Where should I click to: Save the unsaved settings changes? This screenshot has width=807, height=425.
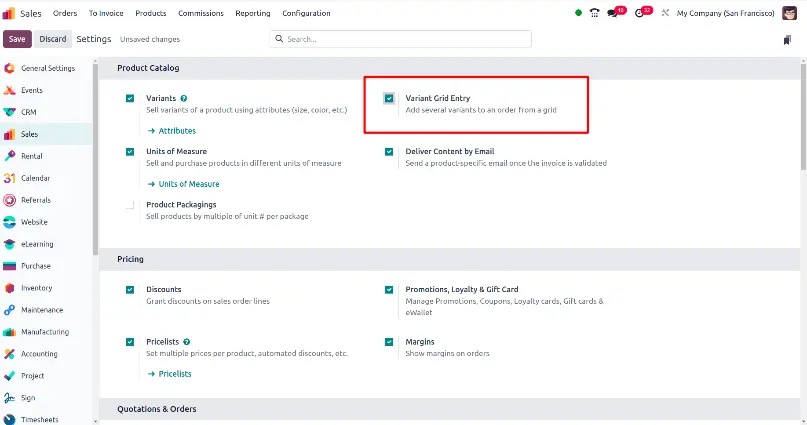pos(17,39)
